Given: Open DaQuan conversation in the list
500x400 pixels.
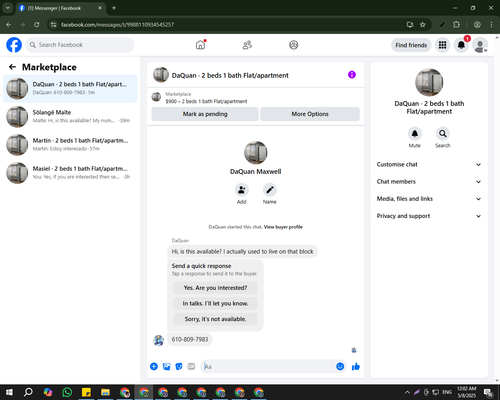Looking at the screenshot, I should pyautogui.click(x=70, y=89).
